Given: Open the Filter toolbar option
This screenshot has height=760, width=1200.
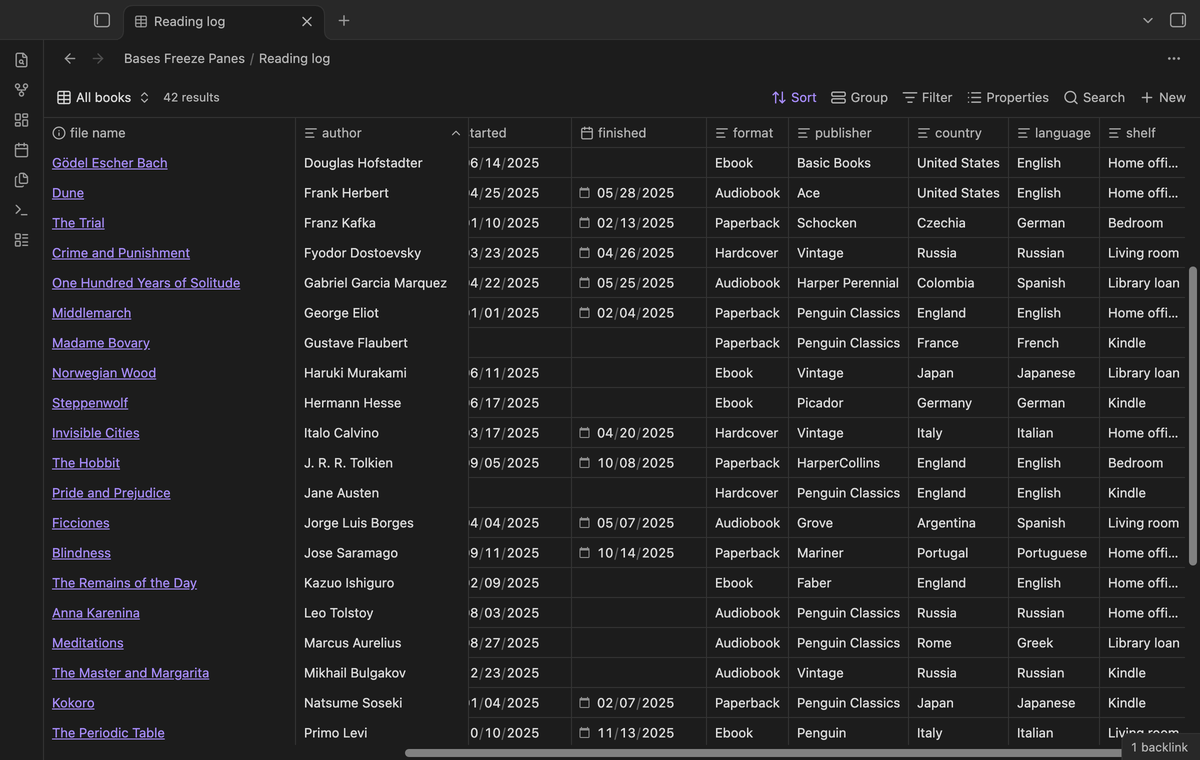Looking at the screenshot, I should [927, 97].
